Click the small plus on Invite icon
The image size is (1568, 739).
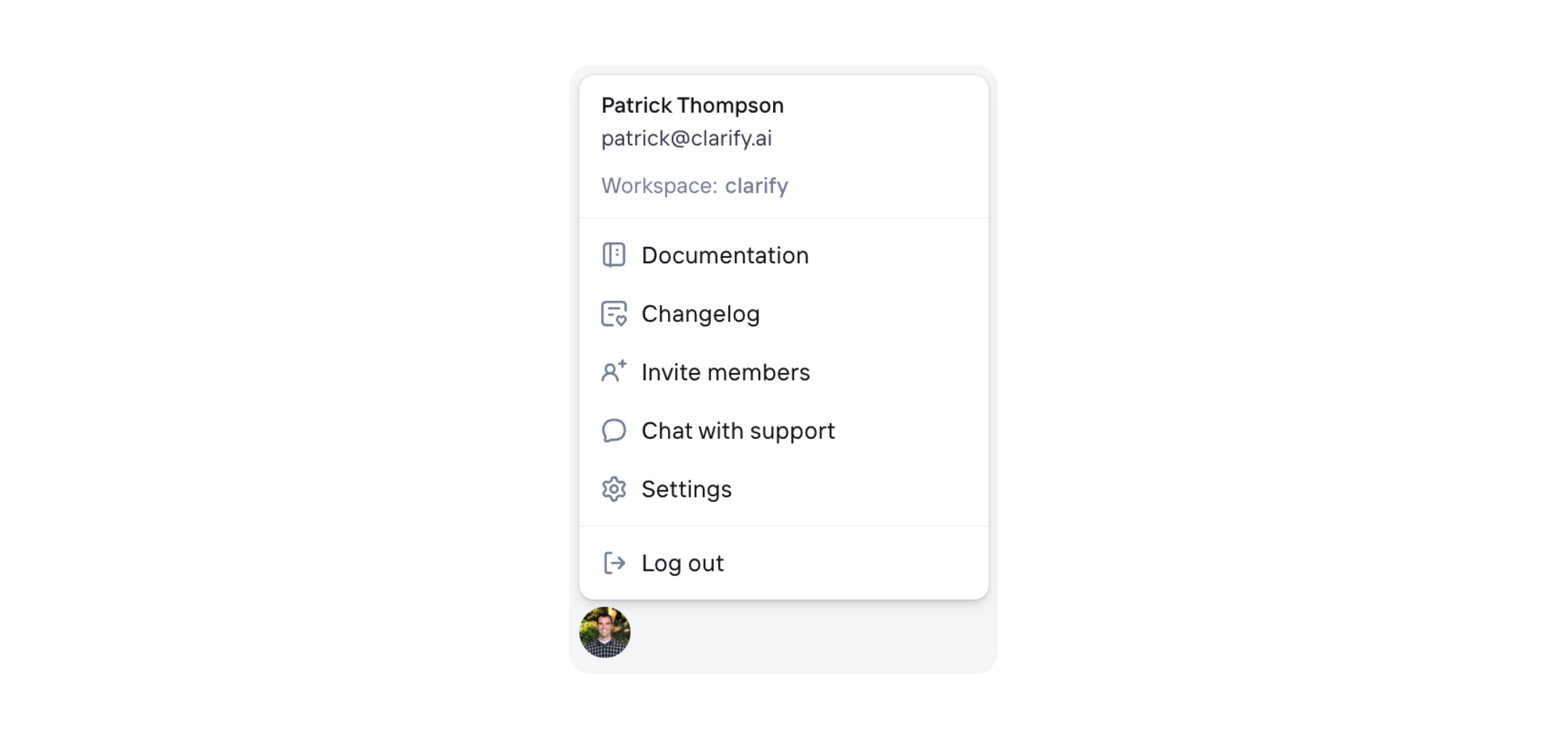(x=622, y=364)
